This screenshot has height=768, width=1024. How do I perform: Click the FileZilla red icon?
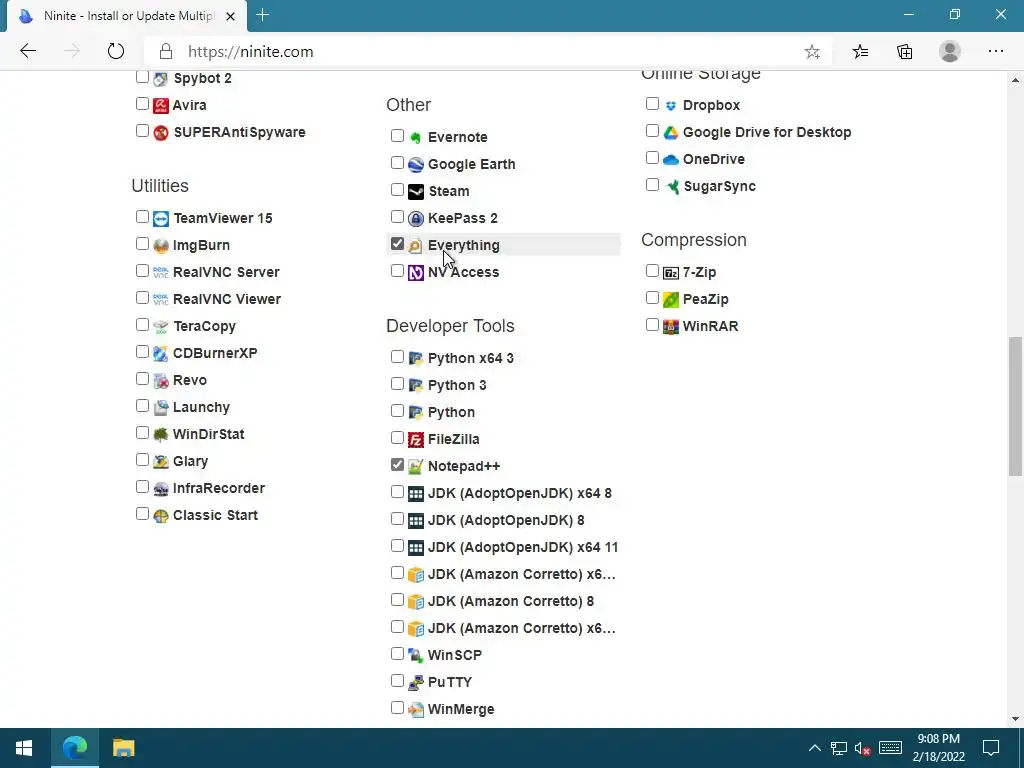[x=416, y=440]
